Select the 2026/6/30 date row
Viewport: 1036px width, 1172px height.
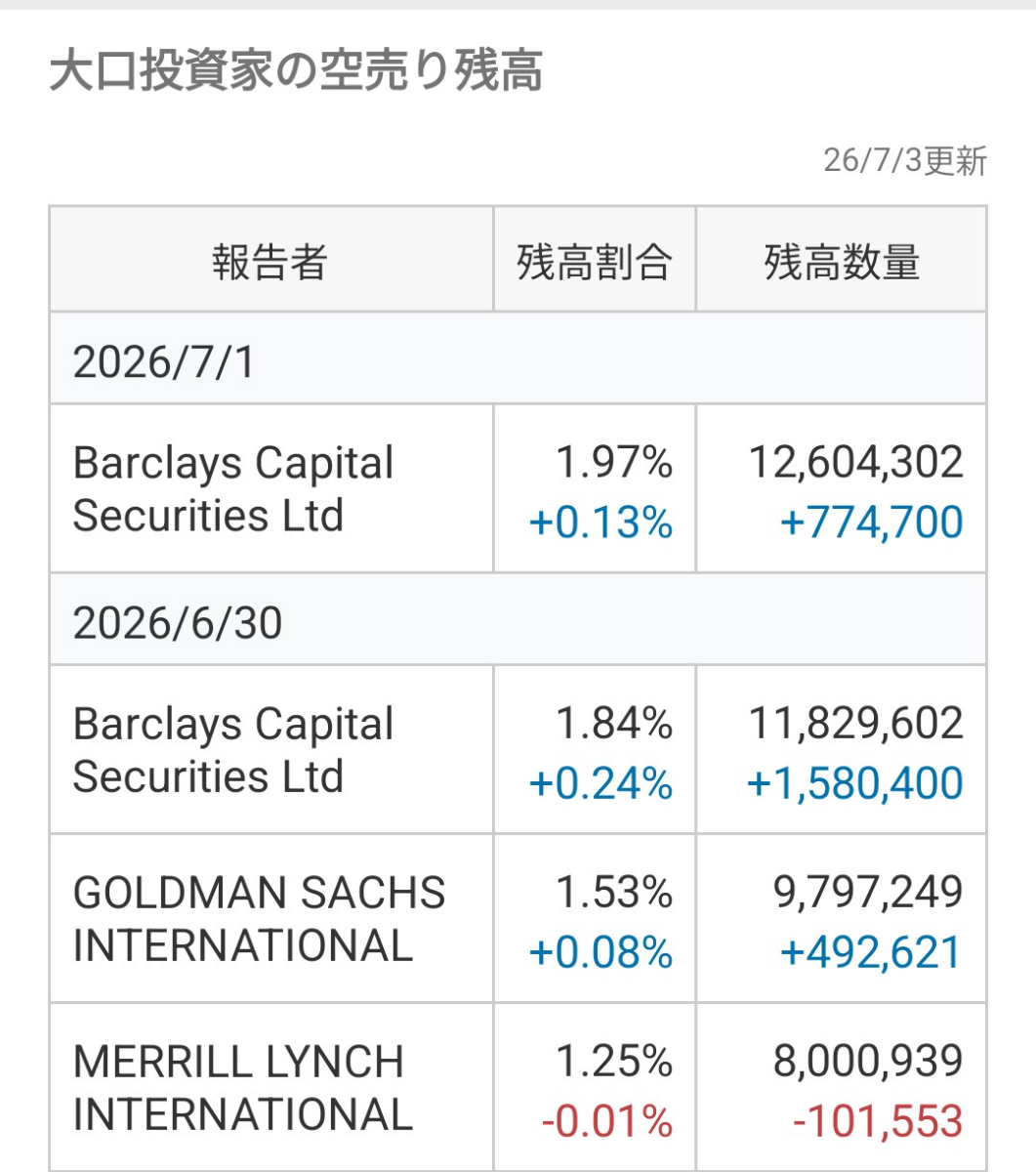518,621
